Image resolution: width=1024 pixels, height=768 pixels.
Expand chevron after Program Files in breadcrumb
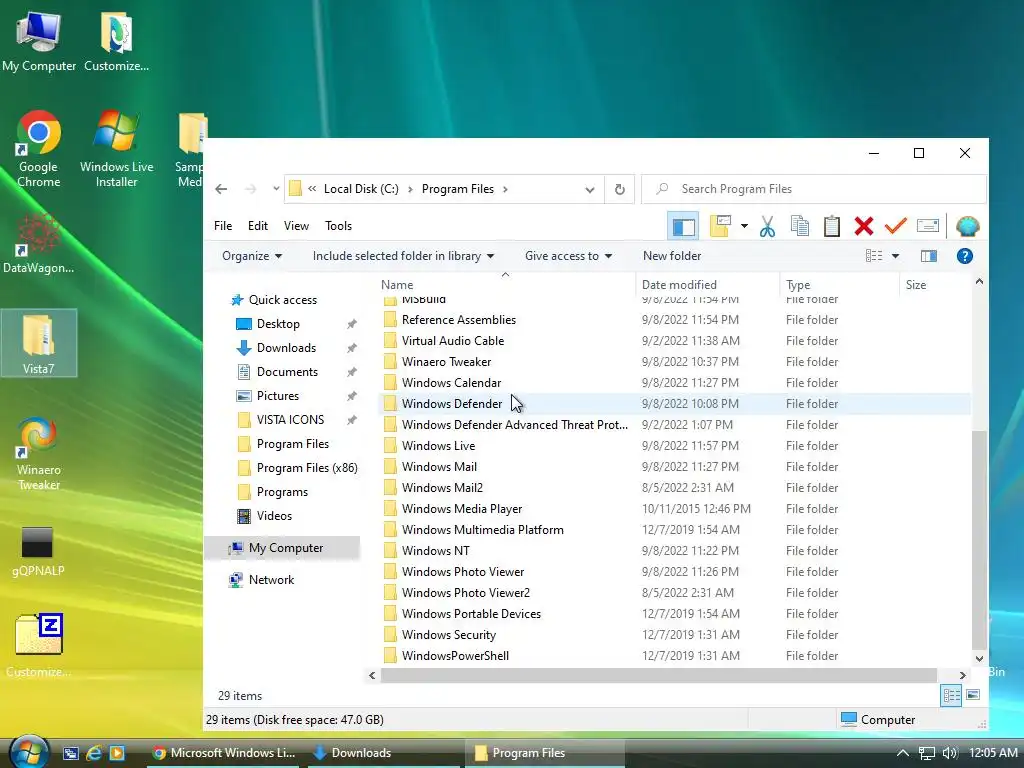(x=505, y=189)
